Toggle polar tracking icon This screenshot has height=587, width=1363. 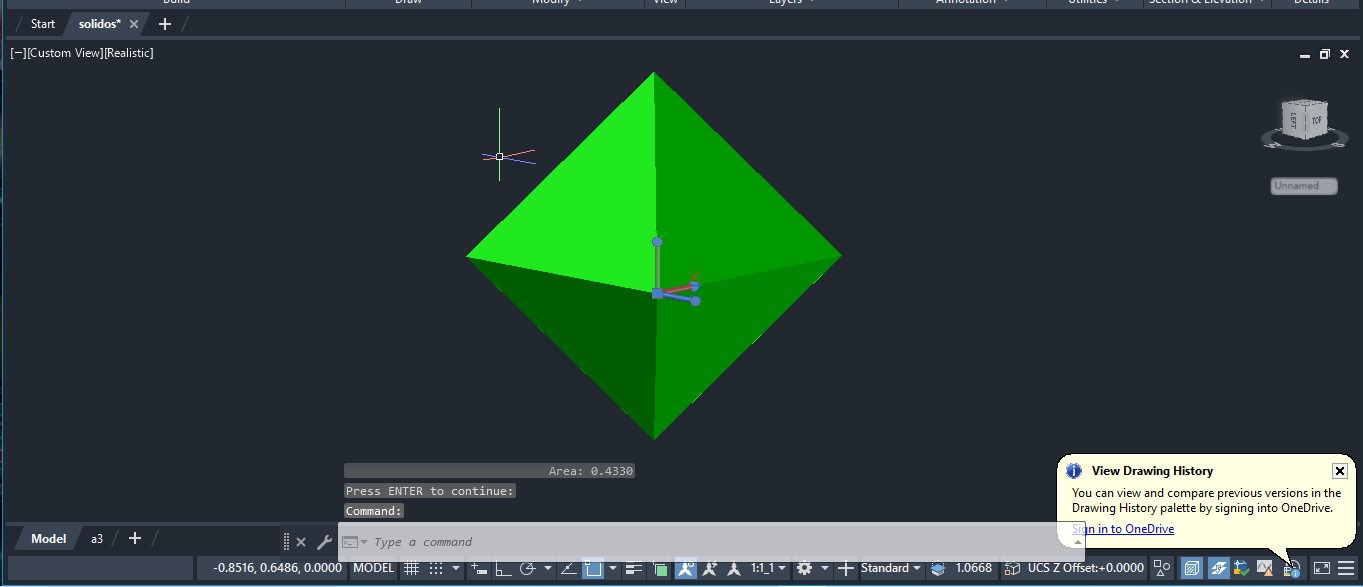point(528,569)
